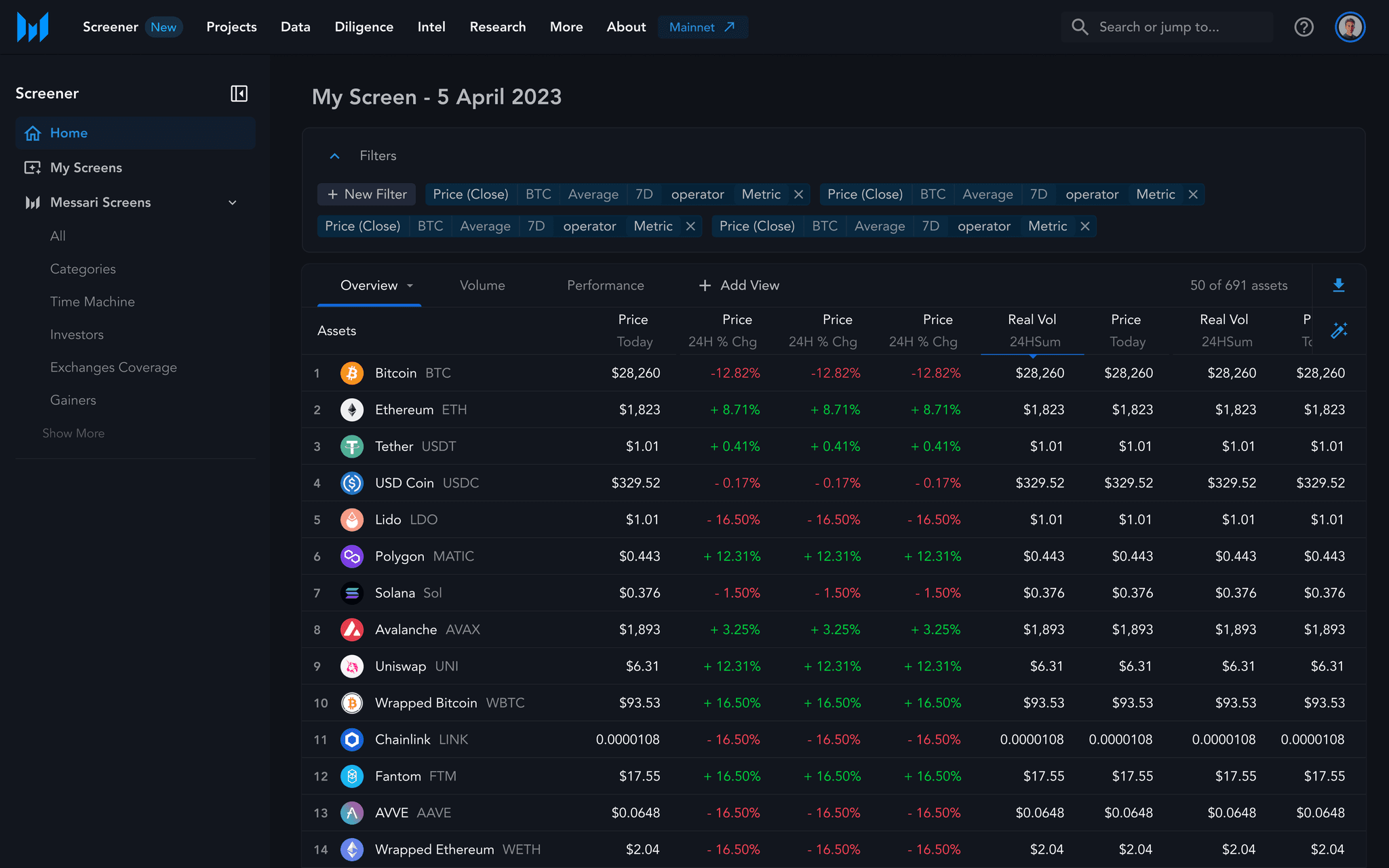1389x868 pixels.
Task: Click the Ethereum coin icon
Action: (352, 410)
